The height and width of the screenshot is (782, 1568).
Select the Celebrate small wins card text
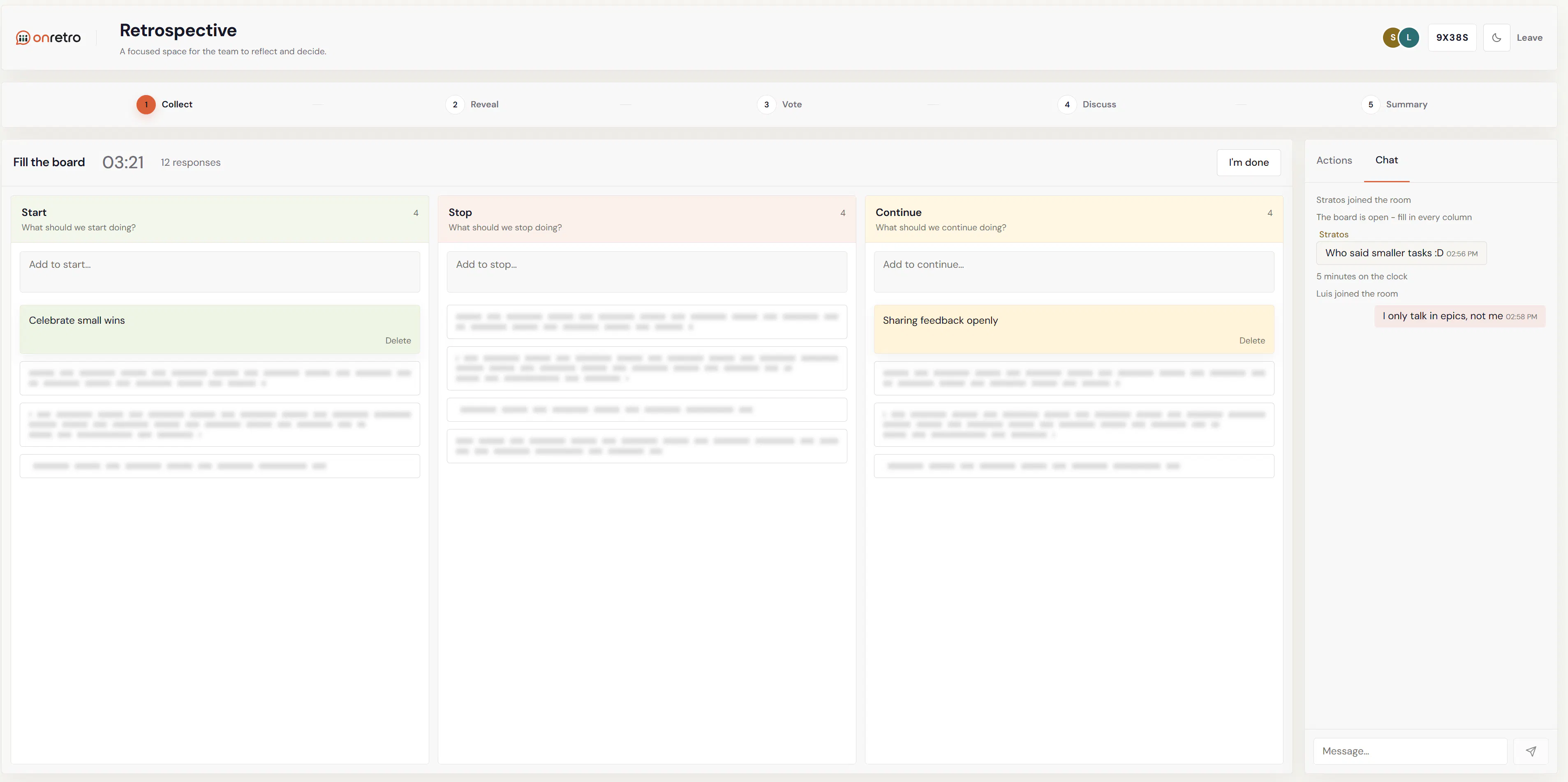pos(77,320)
